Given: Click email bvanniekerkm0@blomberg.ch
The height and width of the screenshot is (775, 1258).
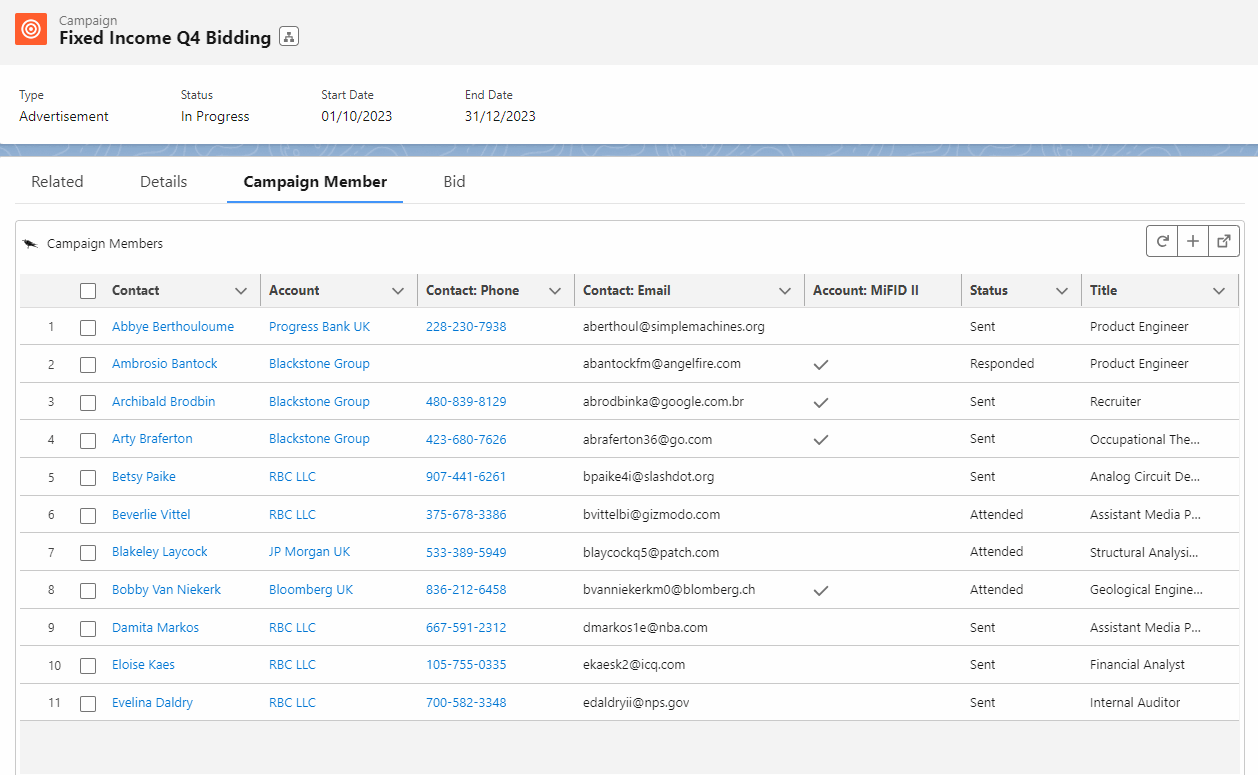Looking at the screenshot, I should click(669, 589).
